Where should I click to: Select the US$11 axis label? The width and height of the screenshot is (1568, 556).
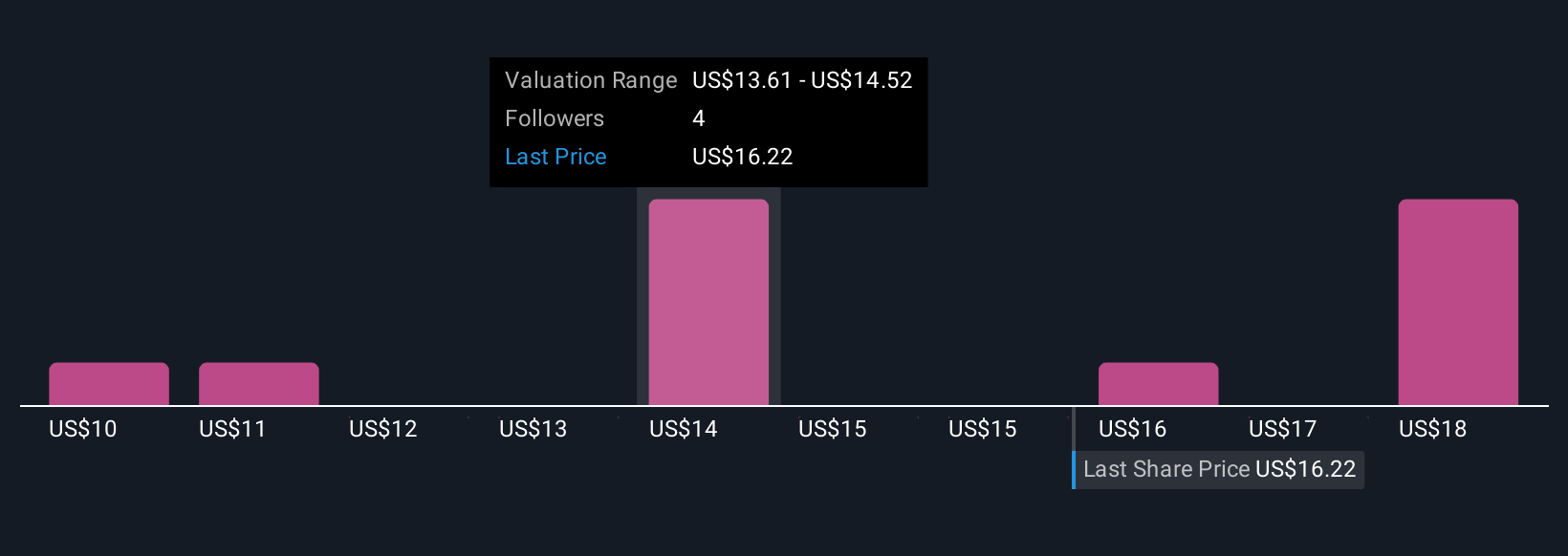232,429
